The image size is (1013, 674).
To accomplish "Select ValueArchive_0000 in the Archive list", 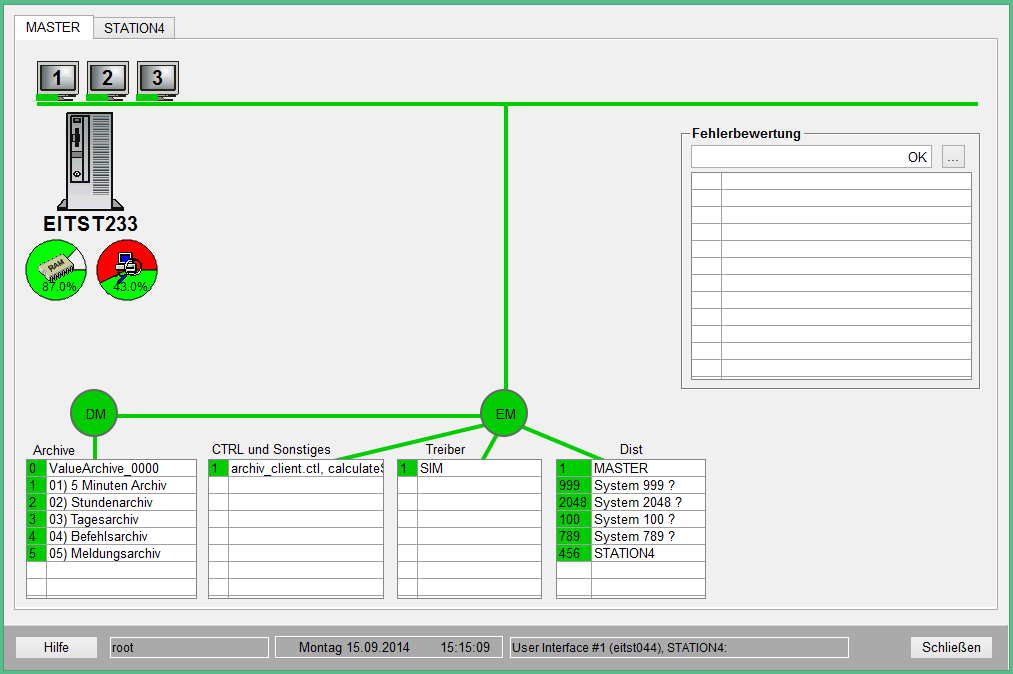I will click(x=120, y=468).
